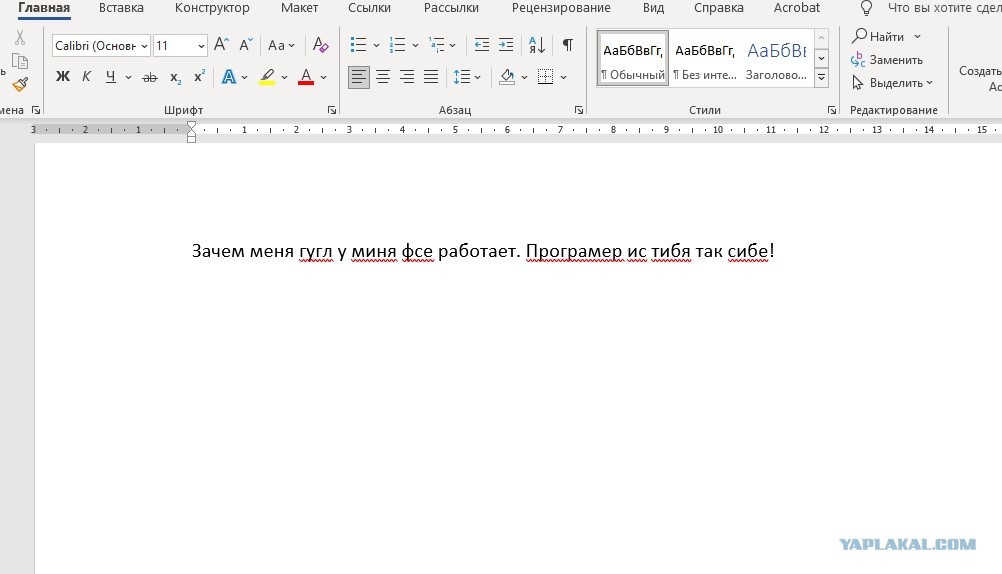This screenshot has width=1002, height=574.
Task: Center the paragraph text
Action: [383, 77]
